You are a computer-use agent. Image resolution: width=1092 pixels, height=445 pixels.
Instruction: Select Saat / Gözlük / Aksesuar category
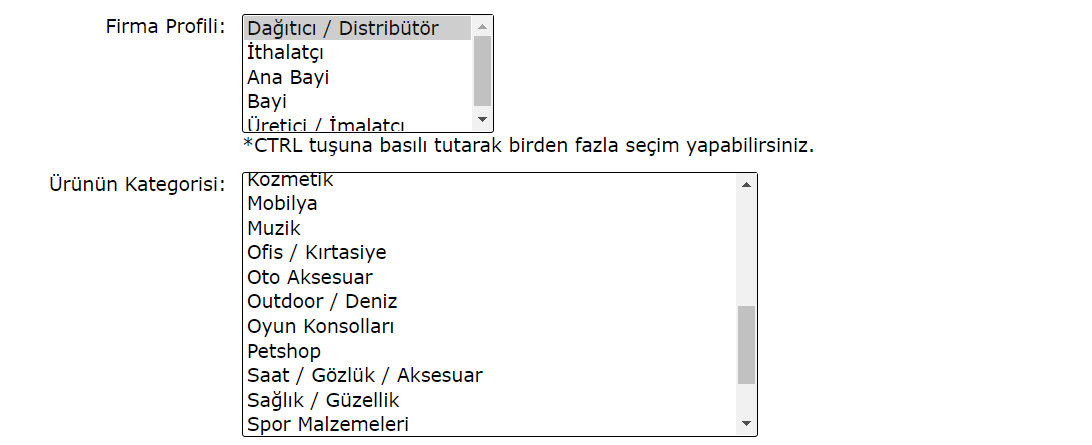click(x=364, y=375)
